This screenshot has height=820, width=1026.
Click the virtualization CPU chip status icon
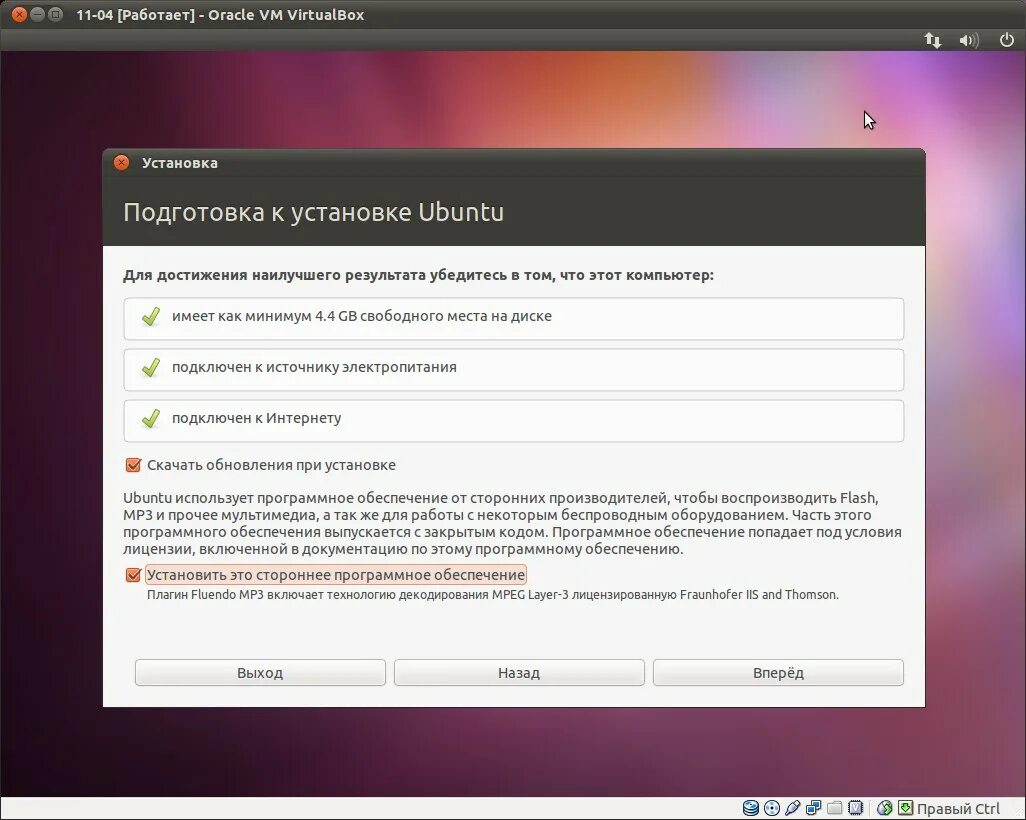[855, 808]
